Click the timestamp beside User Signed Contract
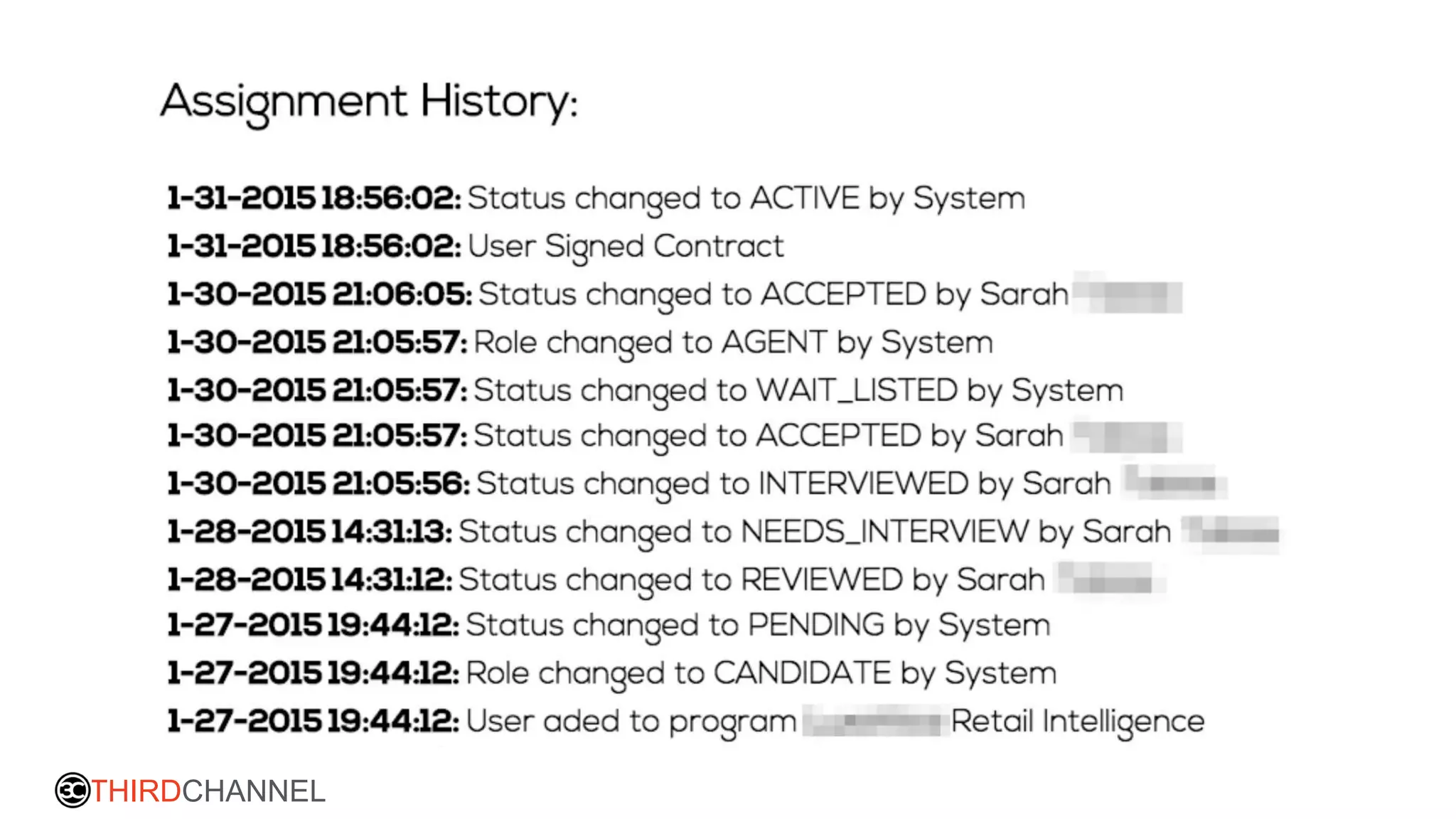 point(314,247)
